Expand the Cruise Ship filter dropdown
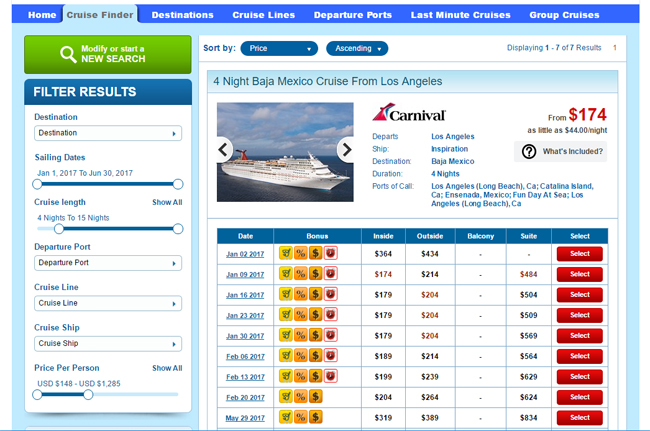 [x=108, y=344]
